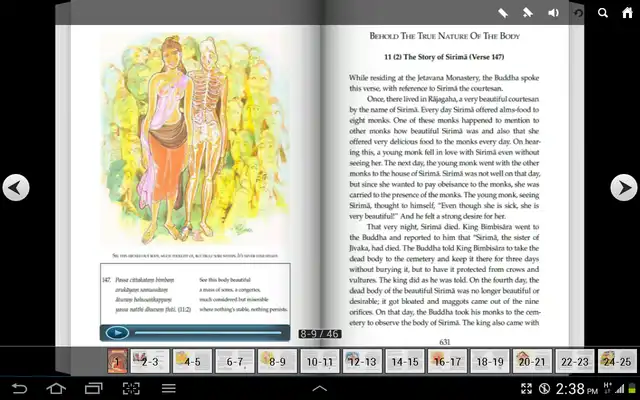Screen dimensions: 640x400
Task: Jump to pages 20-21 thumbnail
Action: (x=532, y=361)
